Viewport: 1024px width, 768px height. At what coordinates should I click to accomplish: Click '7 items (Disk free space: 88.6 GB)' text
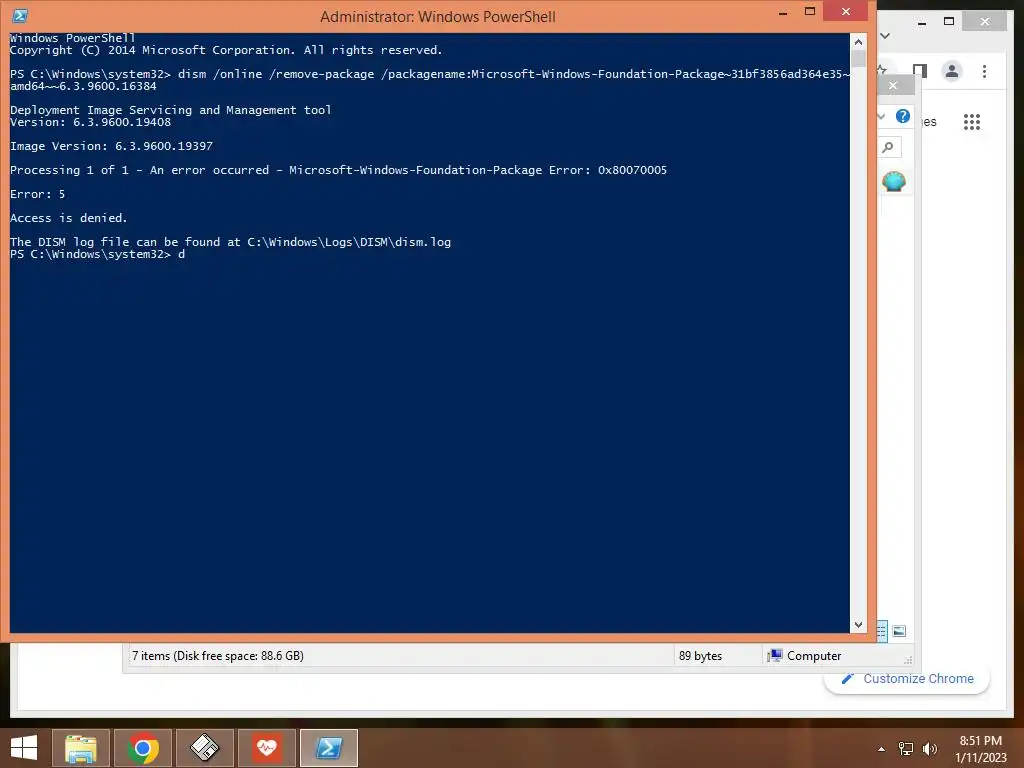tap(217, 656)
